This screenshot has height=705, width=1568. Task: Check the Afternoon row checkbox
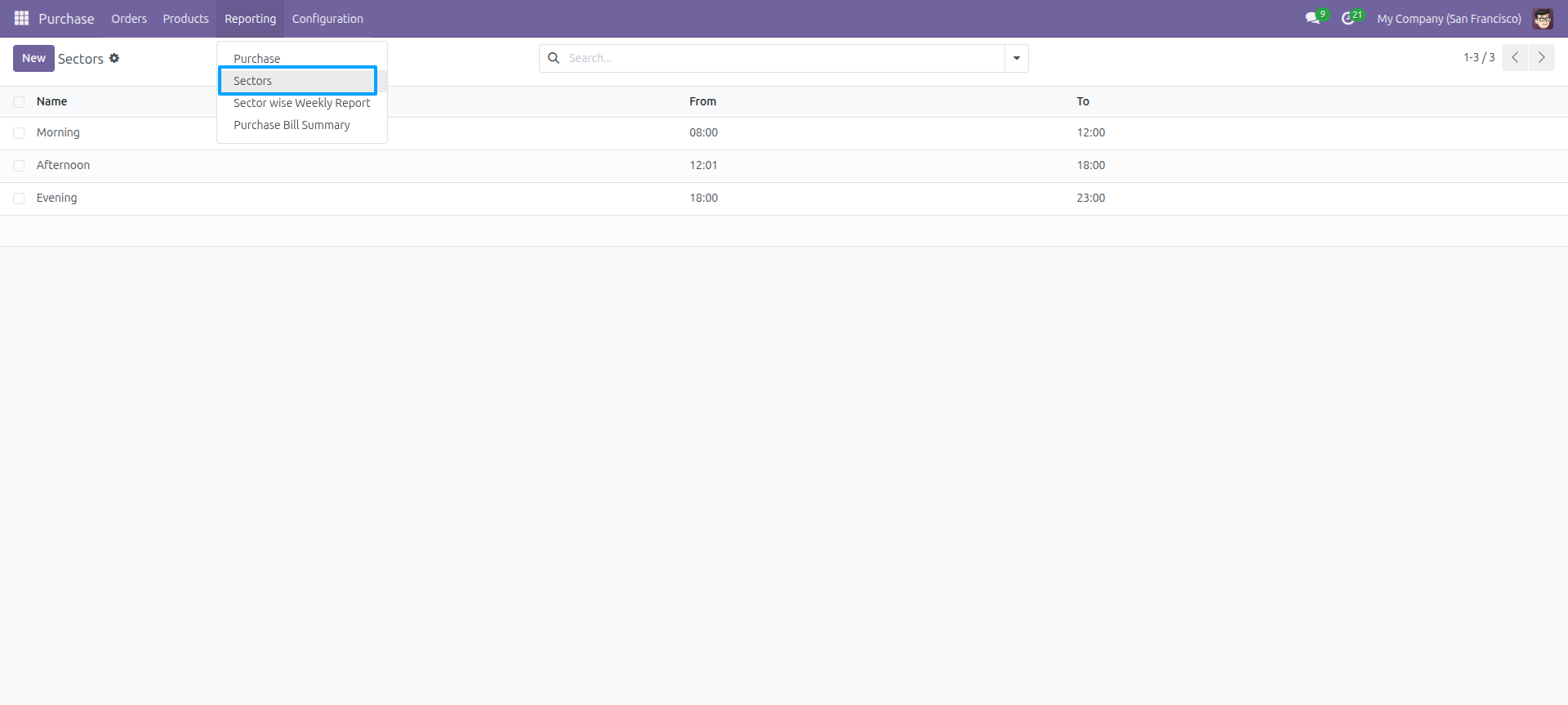(19, 166)
